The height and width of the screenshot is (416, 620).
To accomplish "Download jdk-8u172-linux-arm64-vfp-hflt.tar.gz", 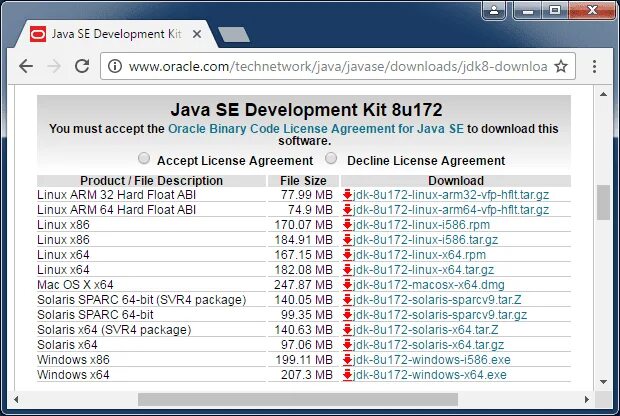I will (x=451, y=210).
